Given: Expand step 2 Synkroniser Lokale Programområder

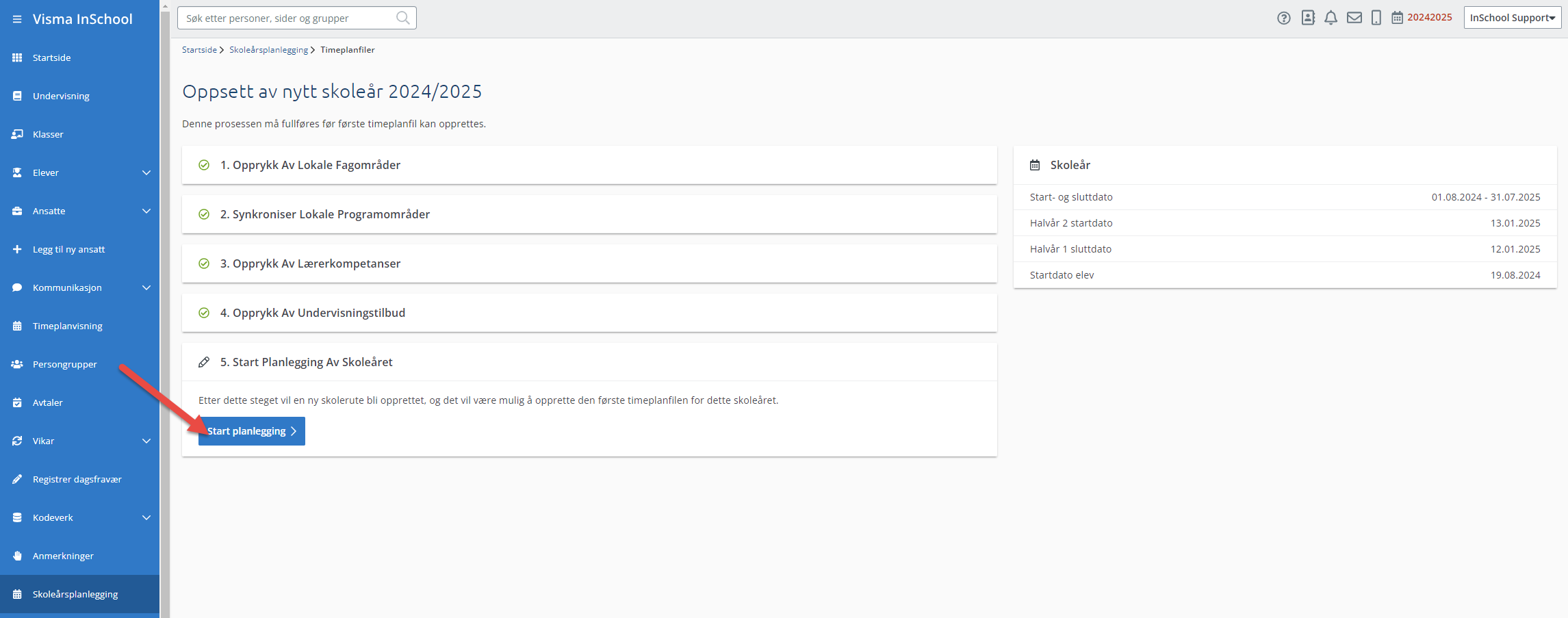Looking at the screenshot, I should (589, 214).
